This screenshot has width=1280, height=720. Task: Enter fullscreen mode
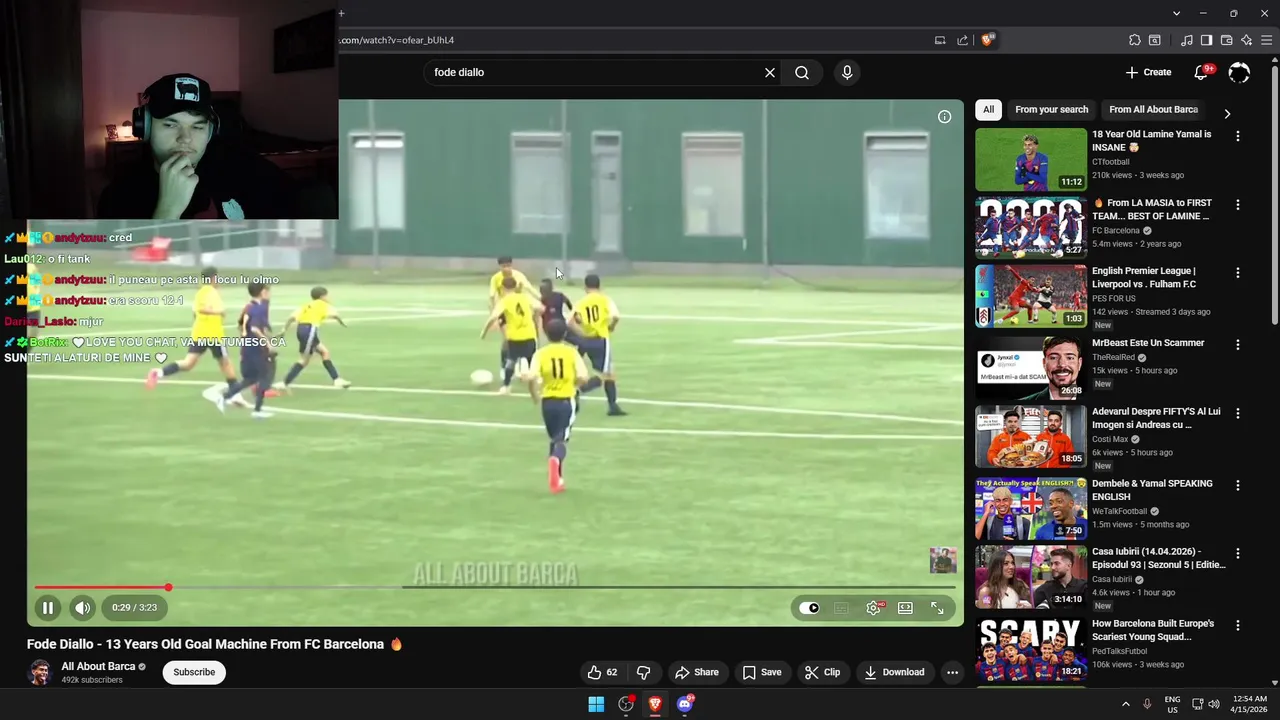(x=937, y=608)
